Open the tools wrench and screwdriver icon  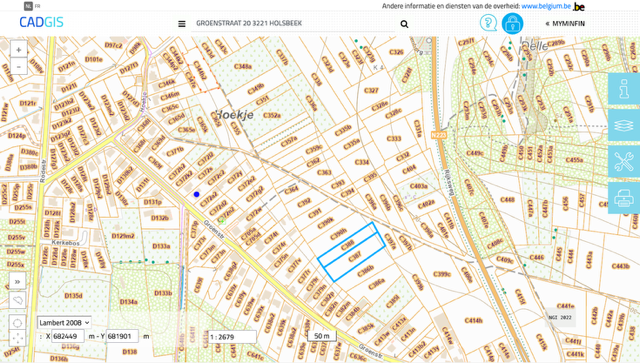624,161
